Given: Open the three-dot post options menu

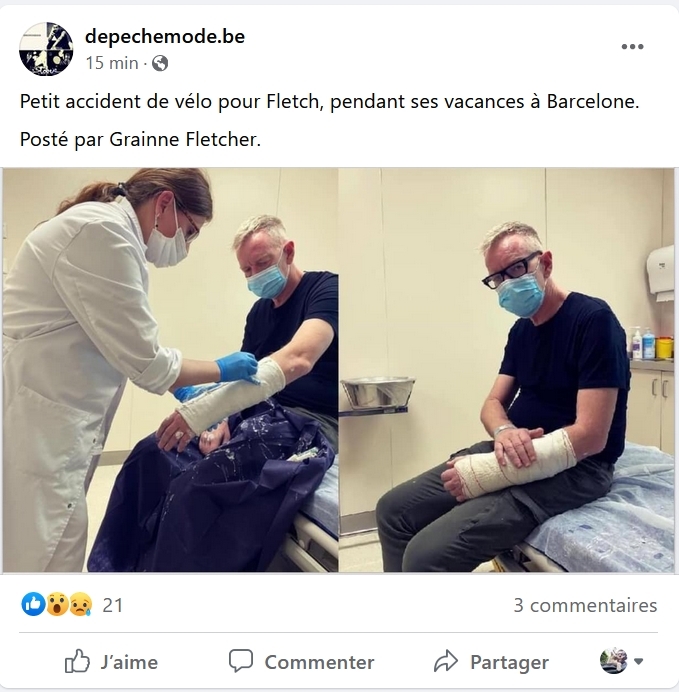Looking at the screenshot, I should coord(632,46).
